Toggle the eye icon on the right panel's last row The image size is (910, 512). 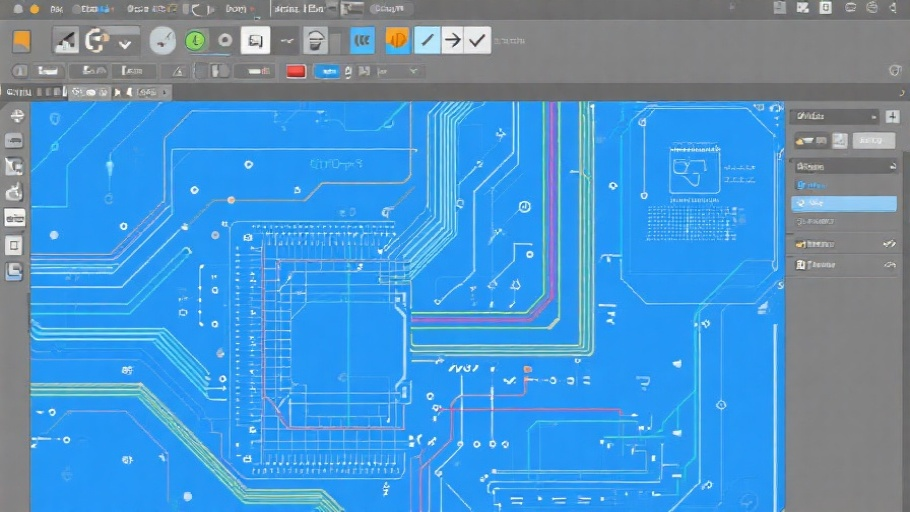pos(887,265)
